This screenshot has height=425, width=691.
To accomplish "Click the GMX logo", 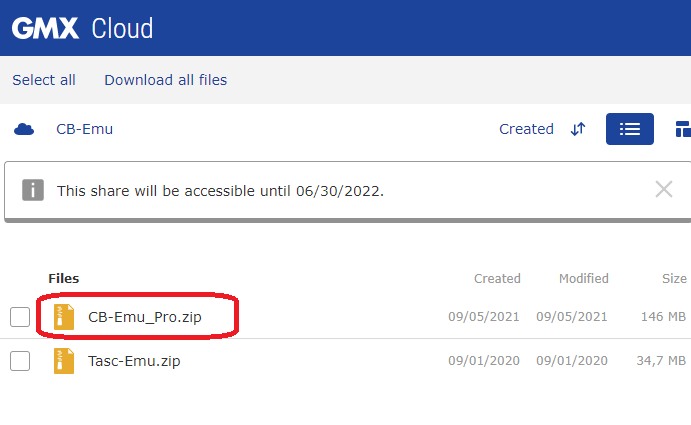I will click(45, 29).
